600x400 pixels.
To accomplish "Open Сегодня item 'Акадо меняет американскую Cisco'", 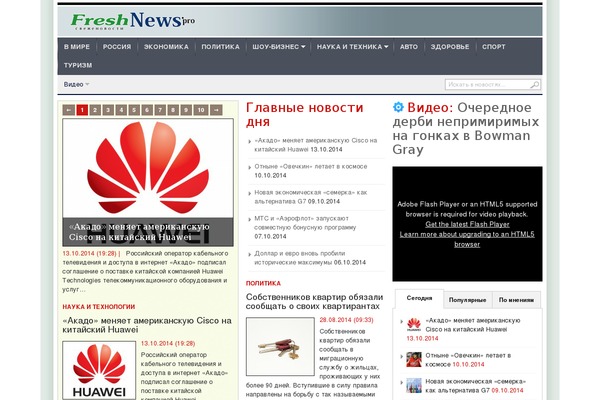I will 473,325.
